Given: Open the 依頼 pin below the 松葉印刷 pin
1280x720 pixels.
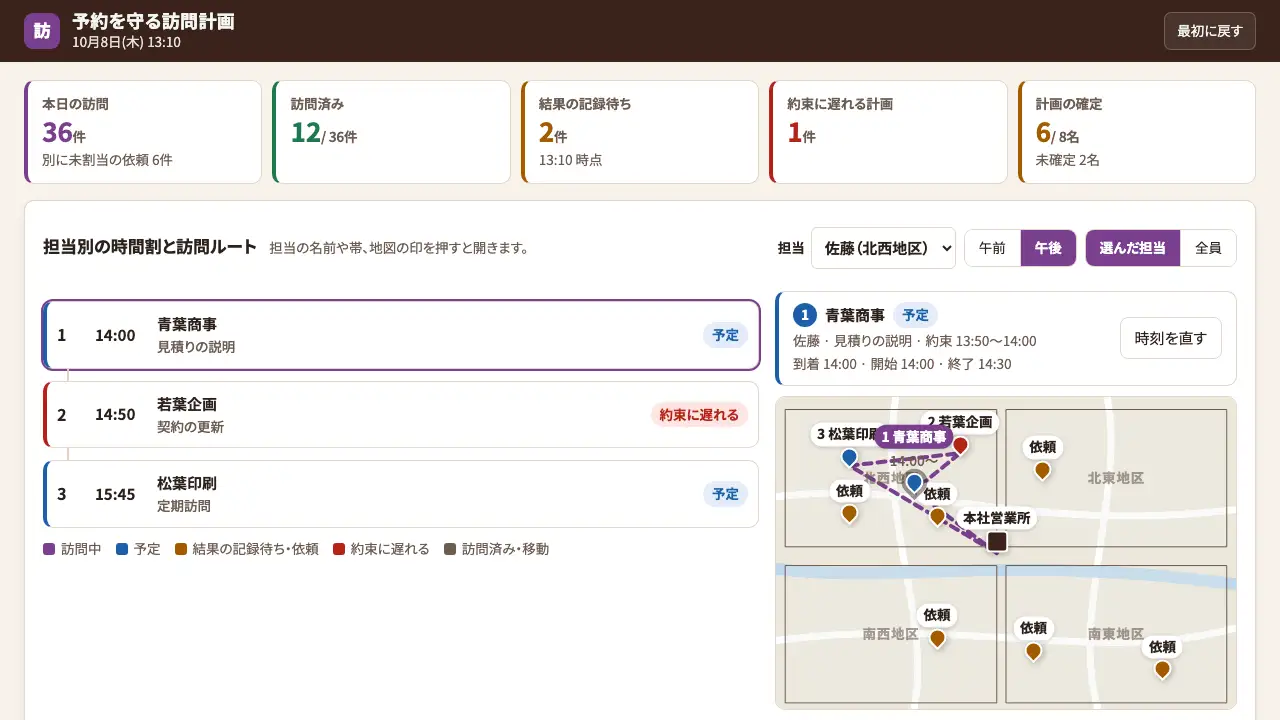Looking at the screenshot, I should point(849,513).
